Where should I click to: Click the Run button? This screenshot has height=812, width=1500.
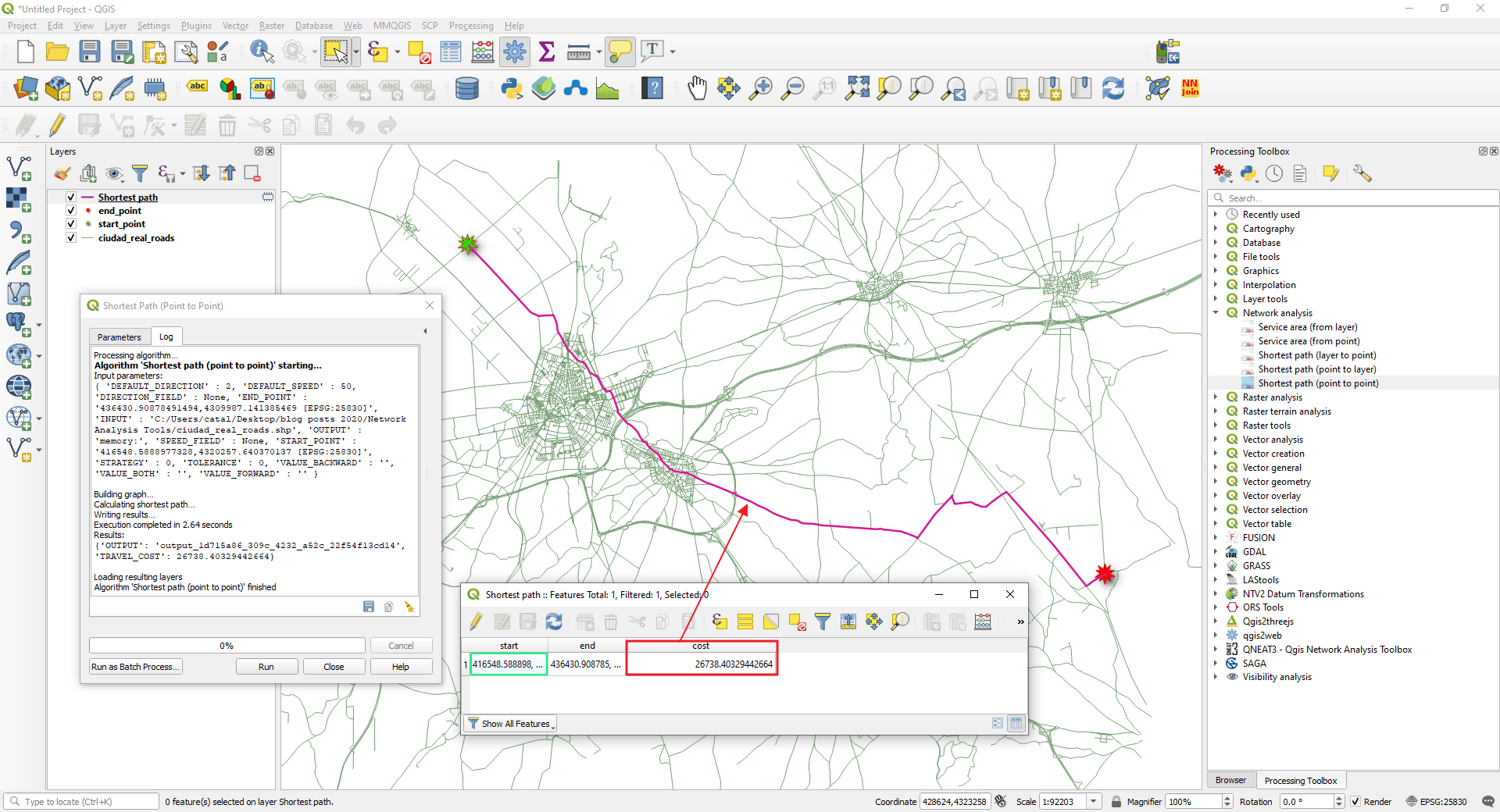266,667
